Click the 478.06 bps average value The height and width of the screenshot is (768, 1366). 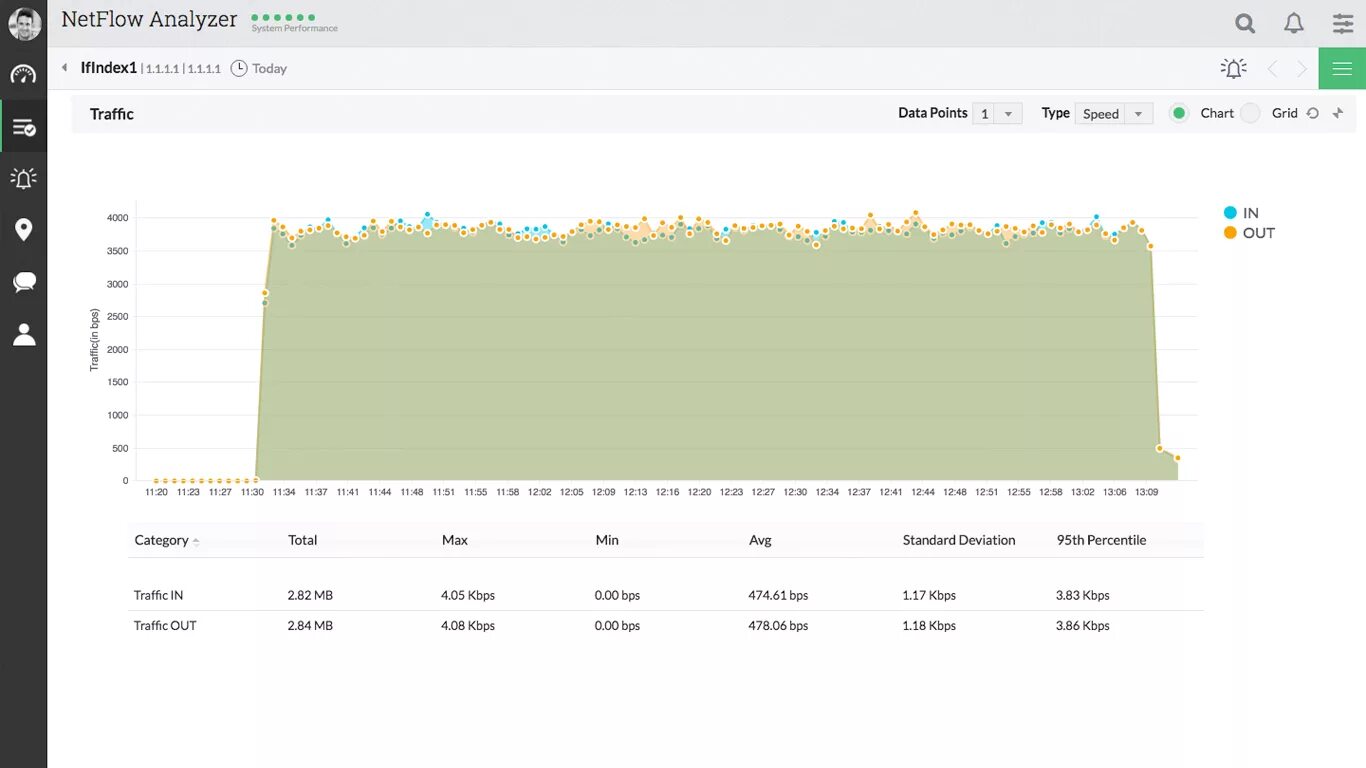pyautogui.click(x=778, y=626)
